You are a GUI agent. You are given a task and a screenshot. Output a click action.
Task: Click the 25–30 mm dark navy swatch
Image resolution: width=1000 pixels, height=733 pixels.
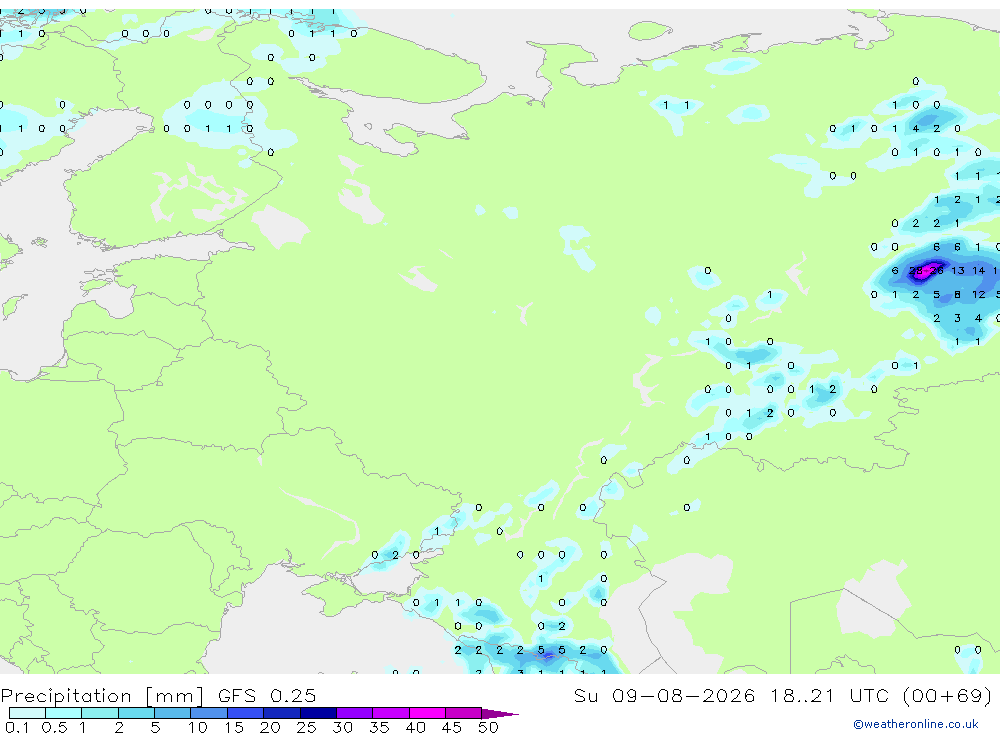318,713
